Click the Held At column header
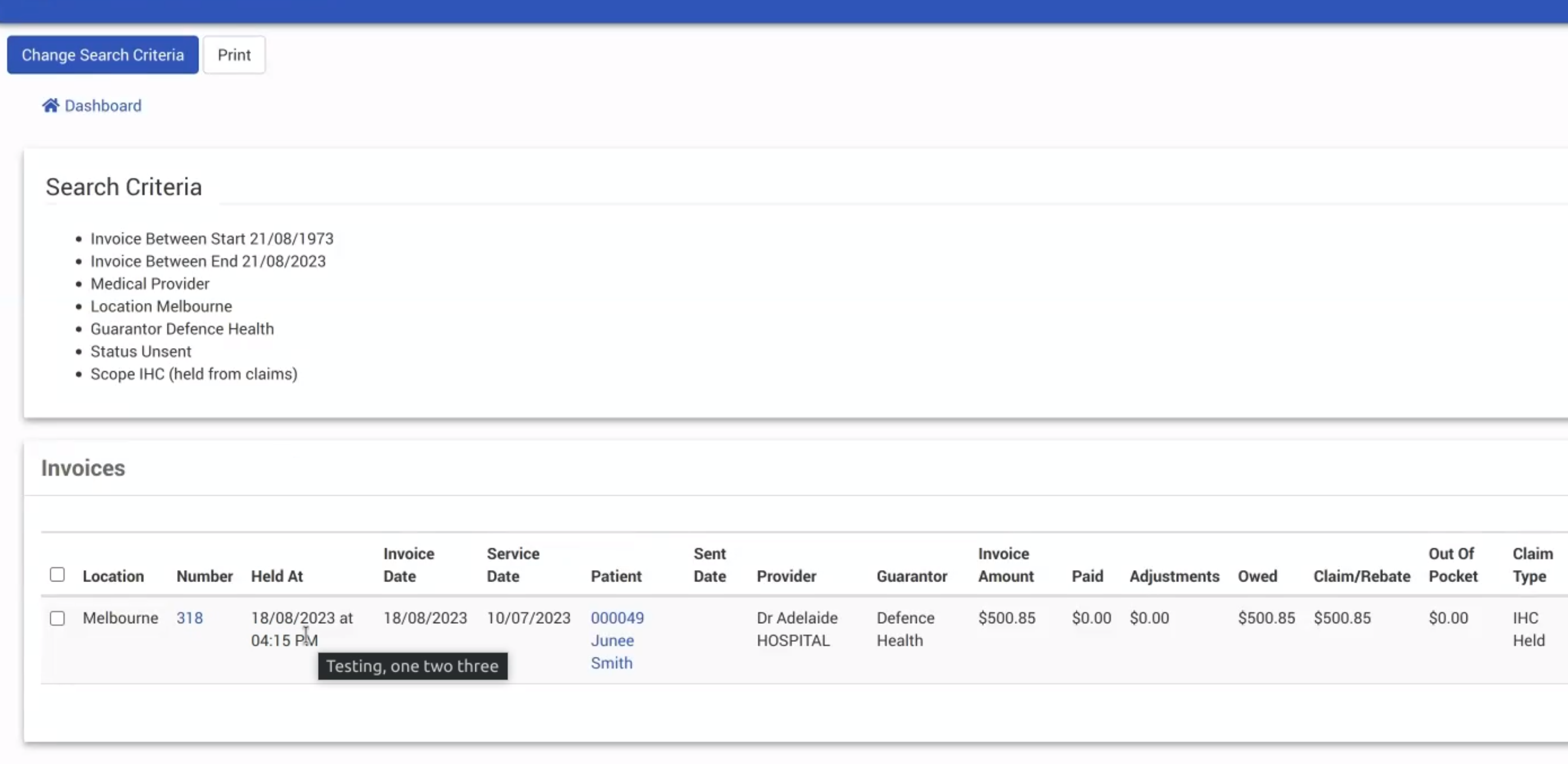 coord(276,576)
